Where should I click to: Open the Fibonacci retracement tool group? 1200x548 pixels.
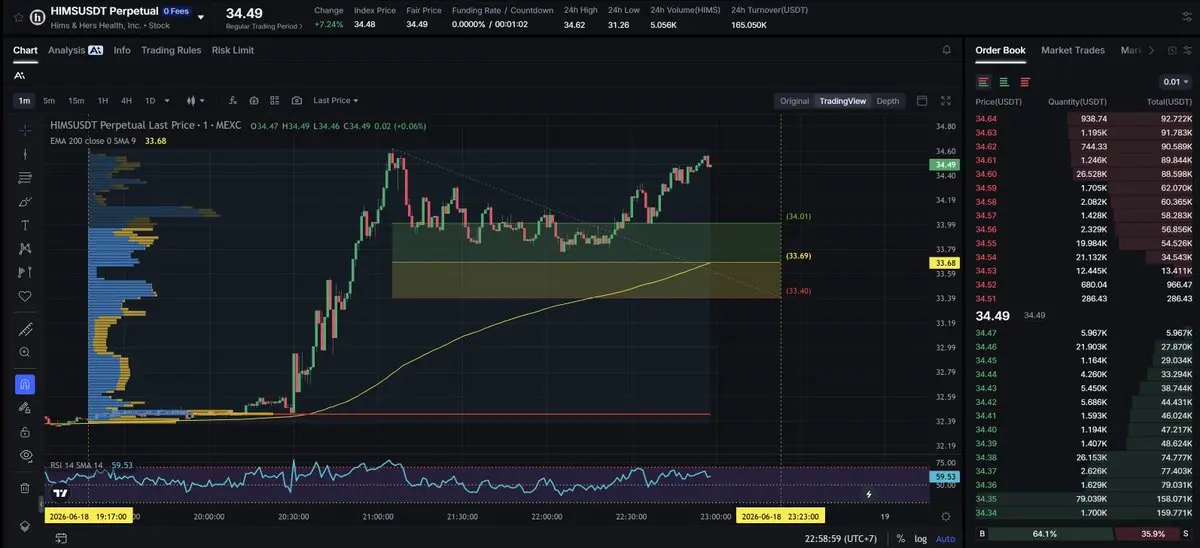(x=25, y=178)
